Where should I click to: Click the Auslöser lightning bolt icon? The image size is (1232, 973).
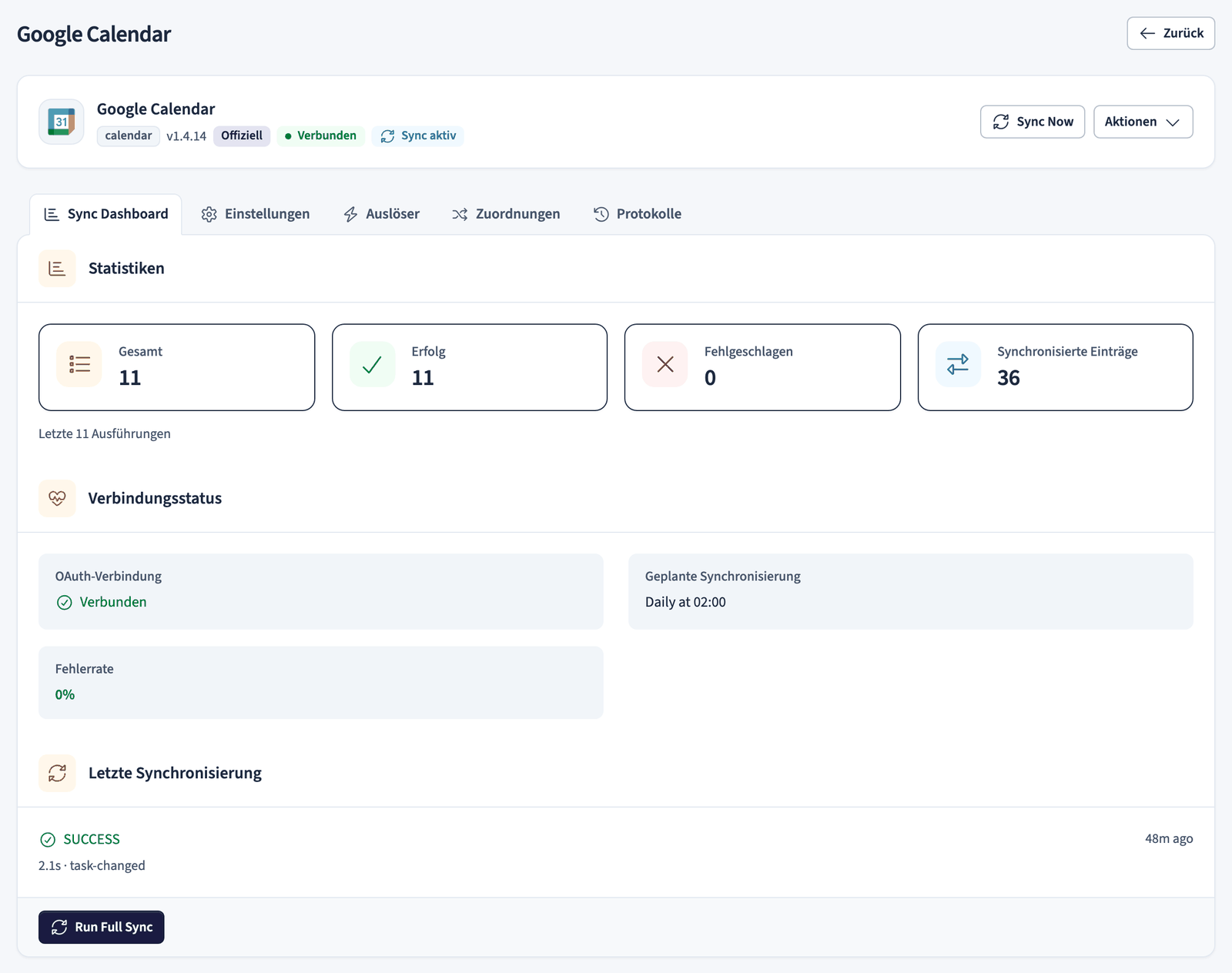(350, 214)
